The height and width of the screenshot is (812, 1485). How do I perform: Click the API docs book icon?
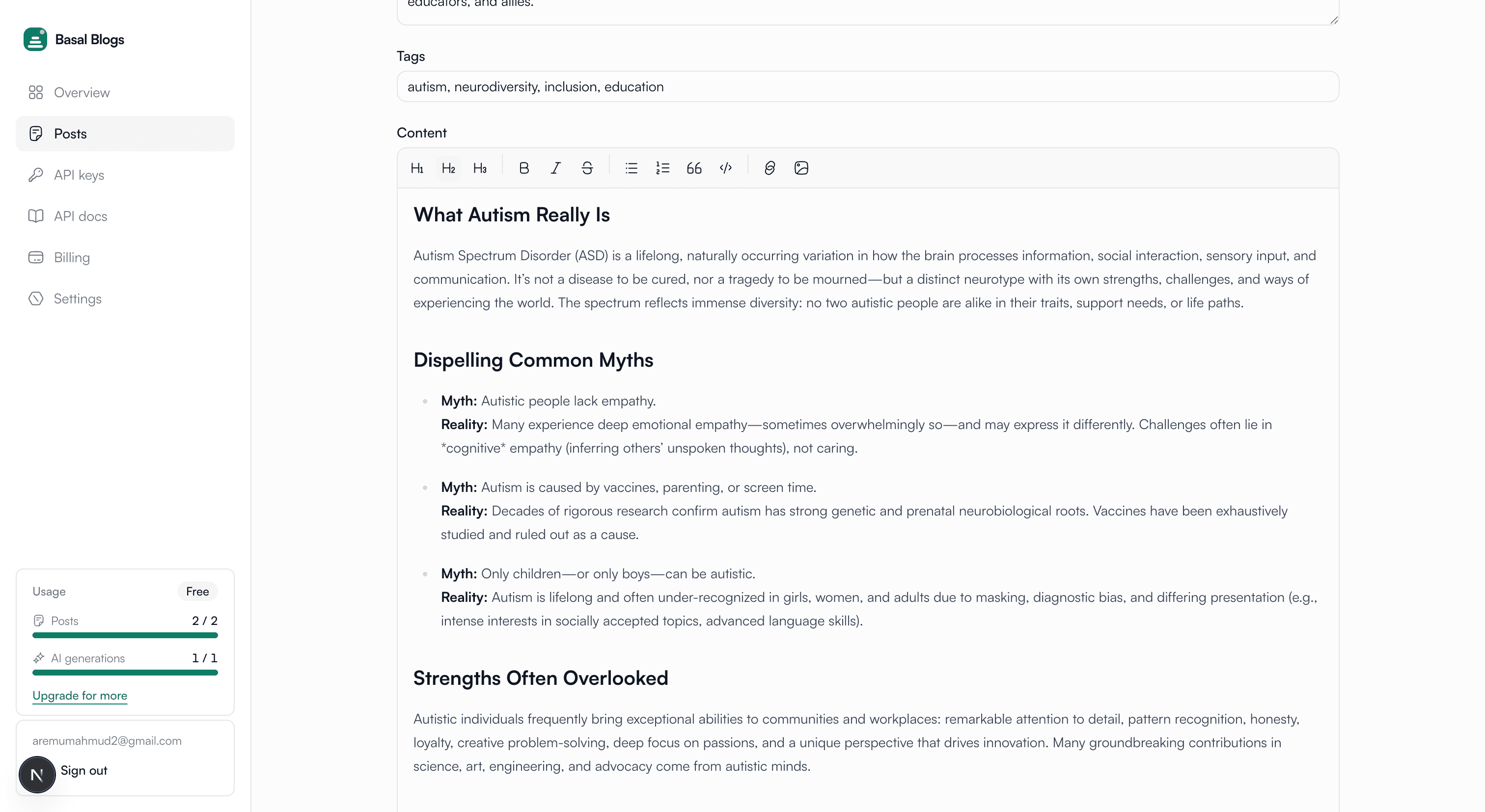click(x=36, y=216)
